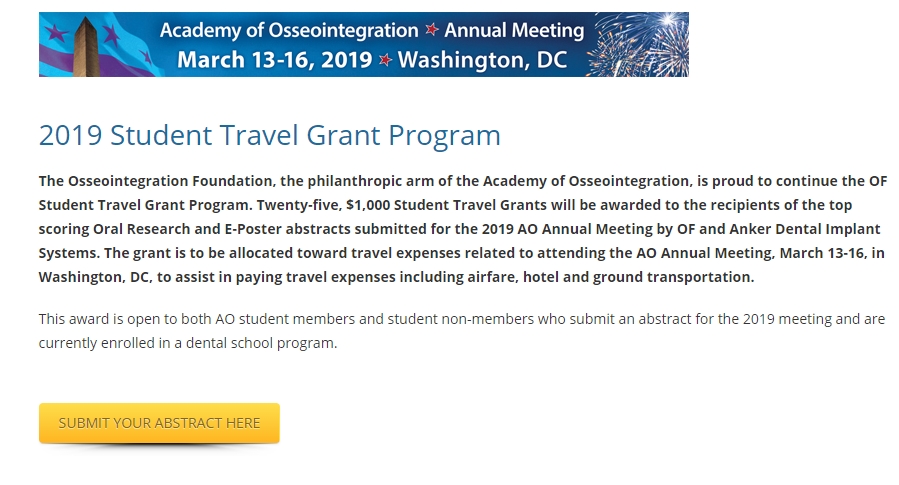Click the "Anker Dental Implant" text
The image size is (899, 485).
tap(806, 229)
